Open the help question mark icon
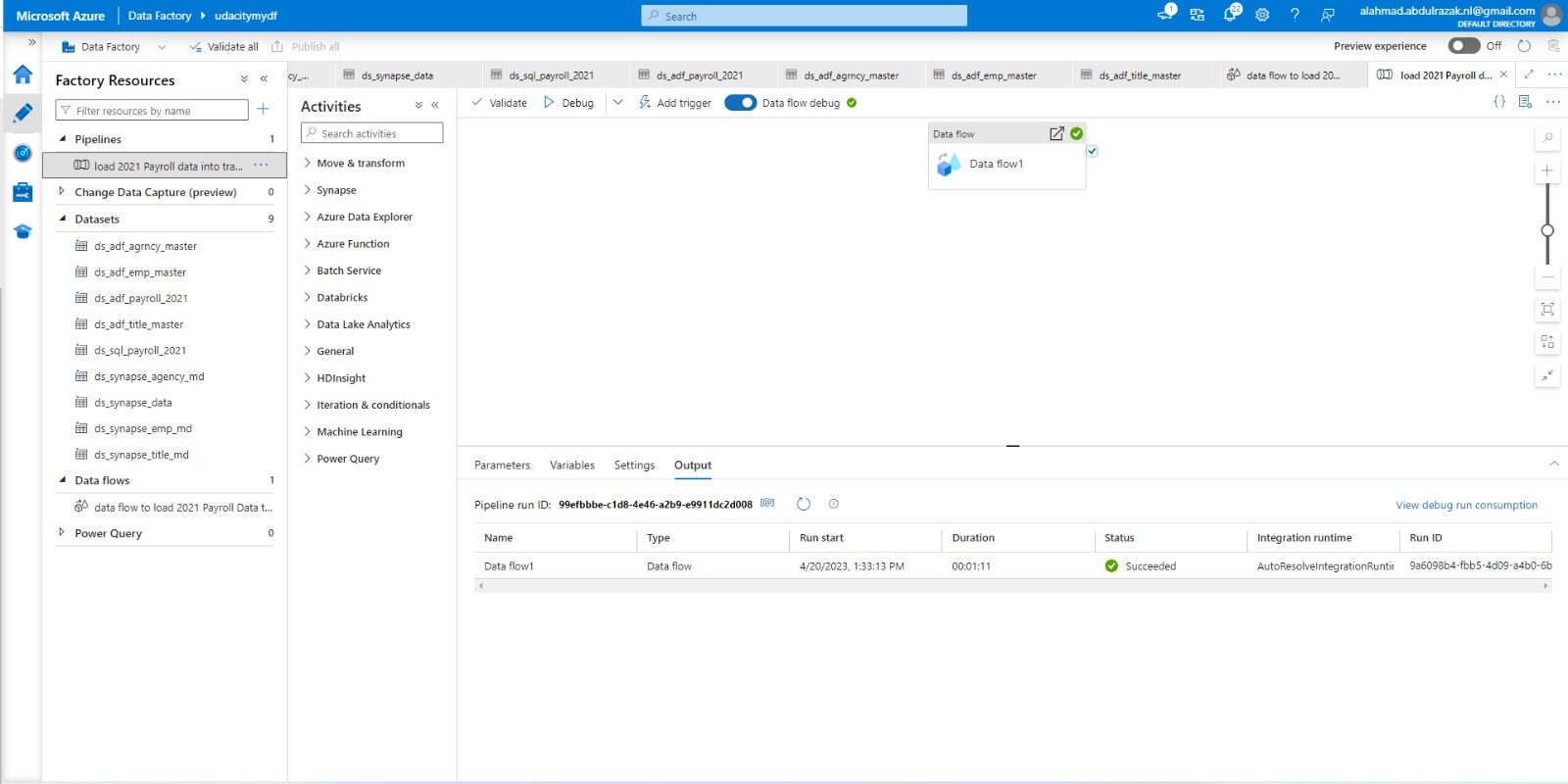Image resolution: width=1568 pixels, height=784 pixels. [1295, 15]
